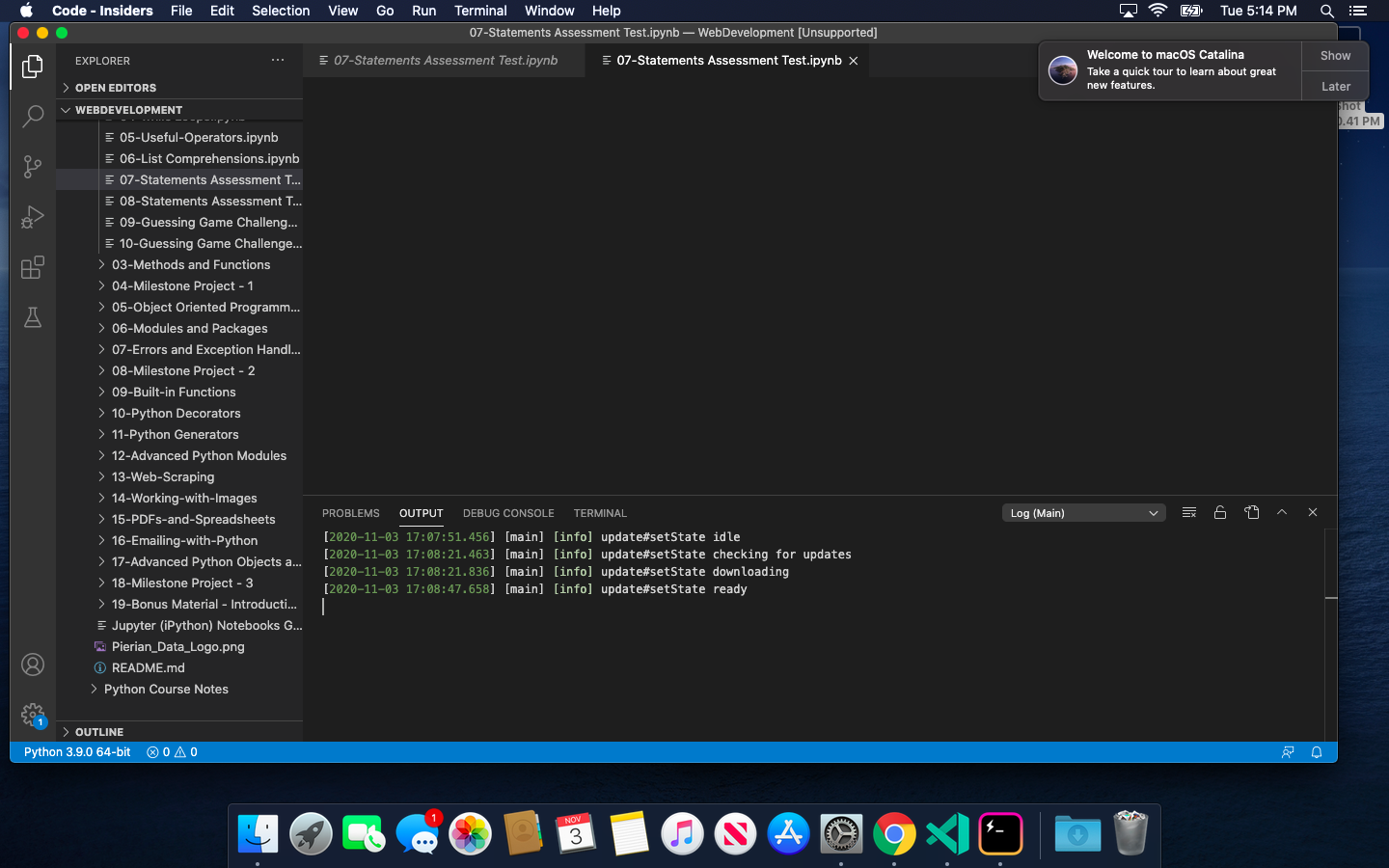Open the Search view in the sidebar
The height and width of the screenshot is (868, 1389).
34,116
